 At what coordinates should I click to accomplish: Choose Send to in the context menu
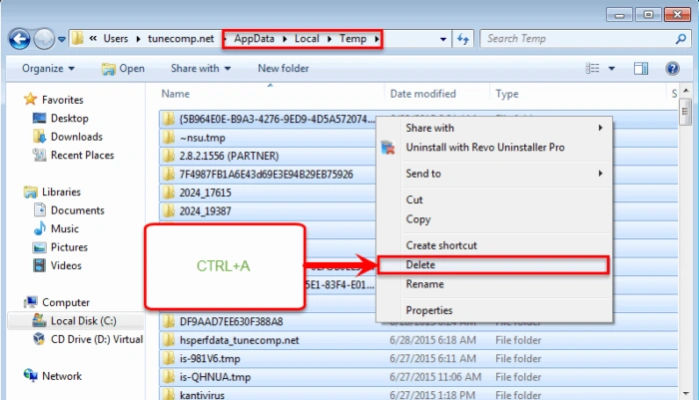(x=494, y=173)
